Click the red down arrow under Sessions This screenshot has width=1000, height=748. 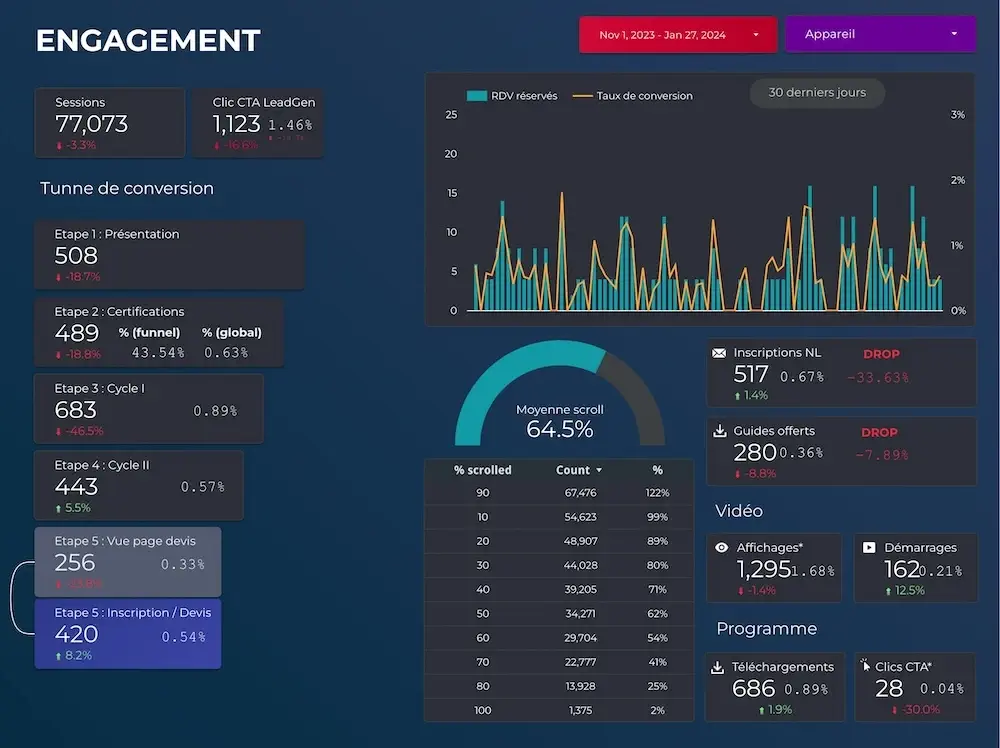tap(59, 145)
